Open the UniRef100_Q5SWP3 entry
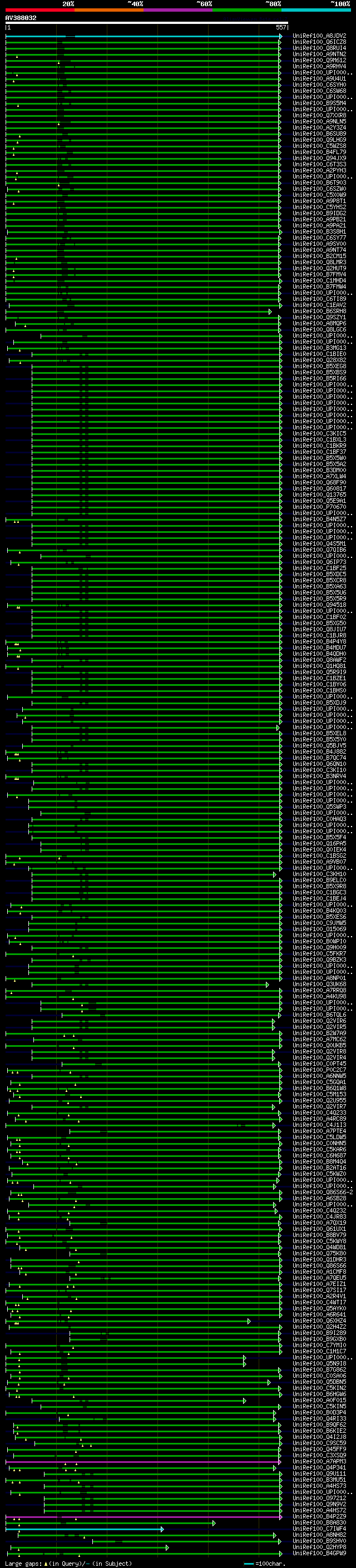Viewport: 356px width, 1568px height. 319,807
